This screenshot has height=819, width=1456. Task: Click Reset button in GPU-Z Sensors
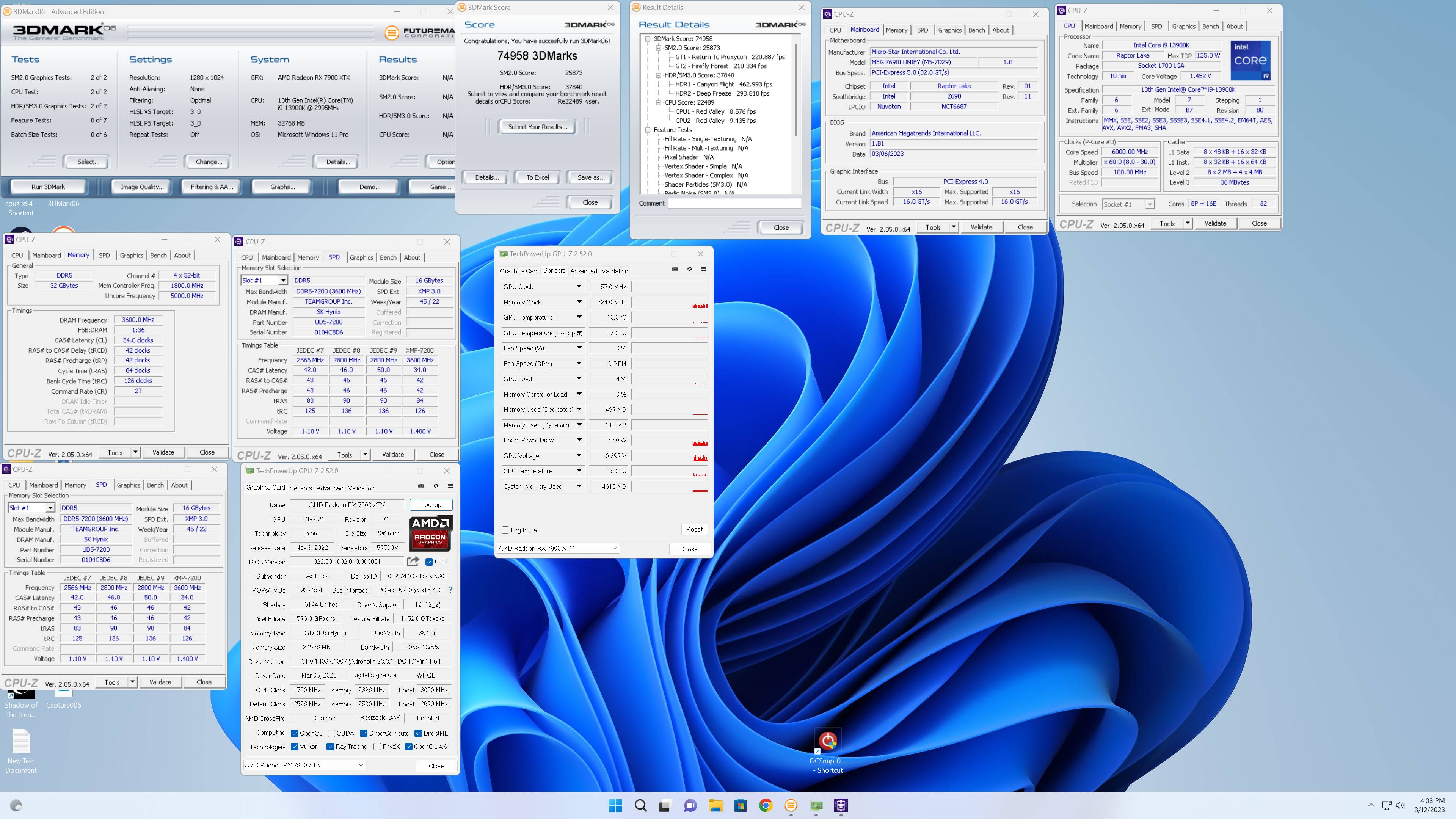tap(694, 530)
